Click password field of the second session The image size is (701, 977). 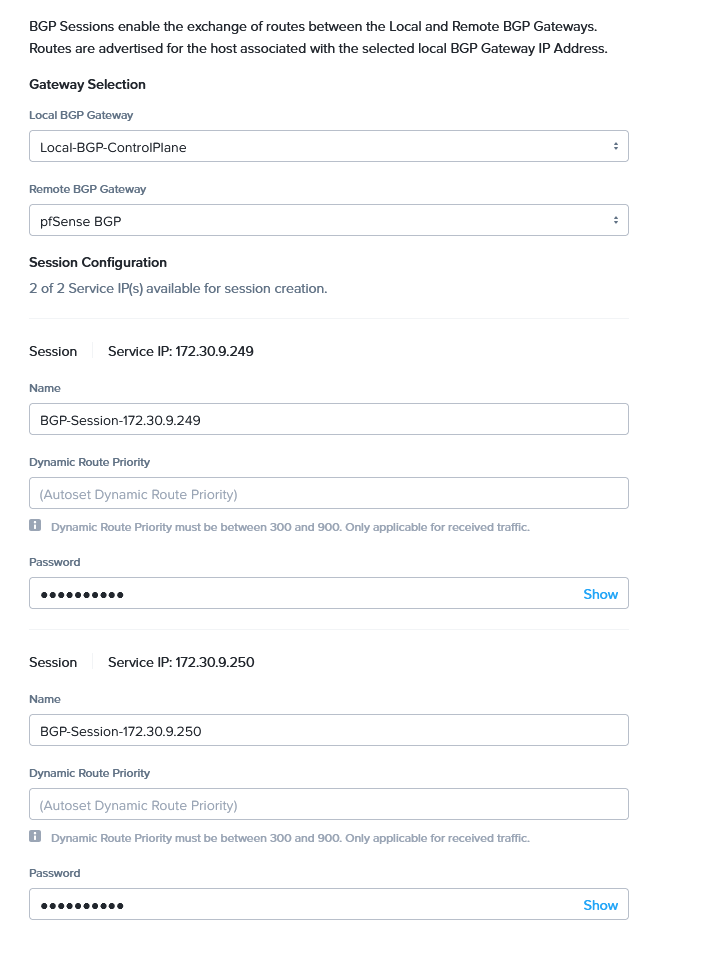300,905
